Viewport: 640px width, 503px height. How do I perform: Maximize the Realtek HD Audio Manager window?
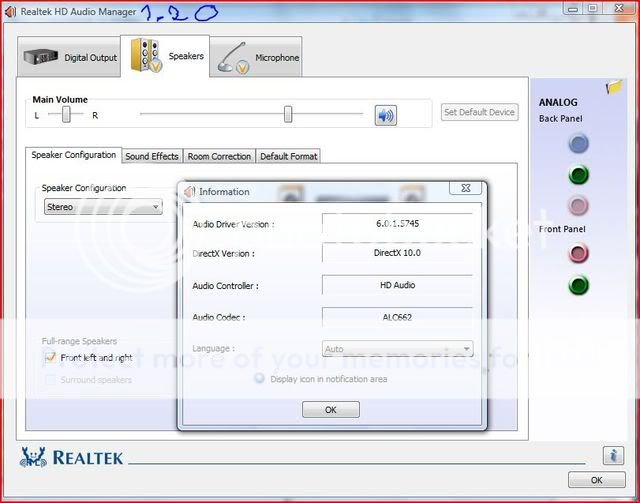[593, 8]
